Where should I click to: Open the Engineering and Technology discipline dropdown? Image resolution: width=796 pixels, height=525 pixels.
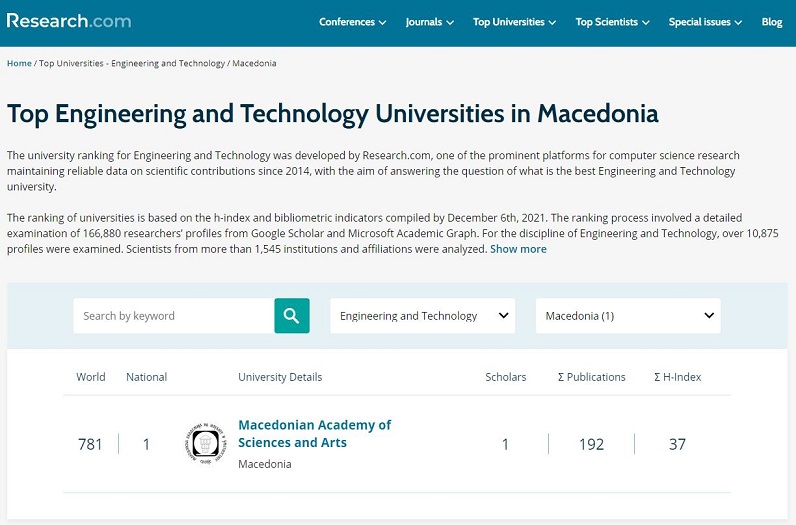pyautogui.click(x=422, y=316)
